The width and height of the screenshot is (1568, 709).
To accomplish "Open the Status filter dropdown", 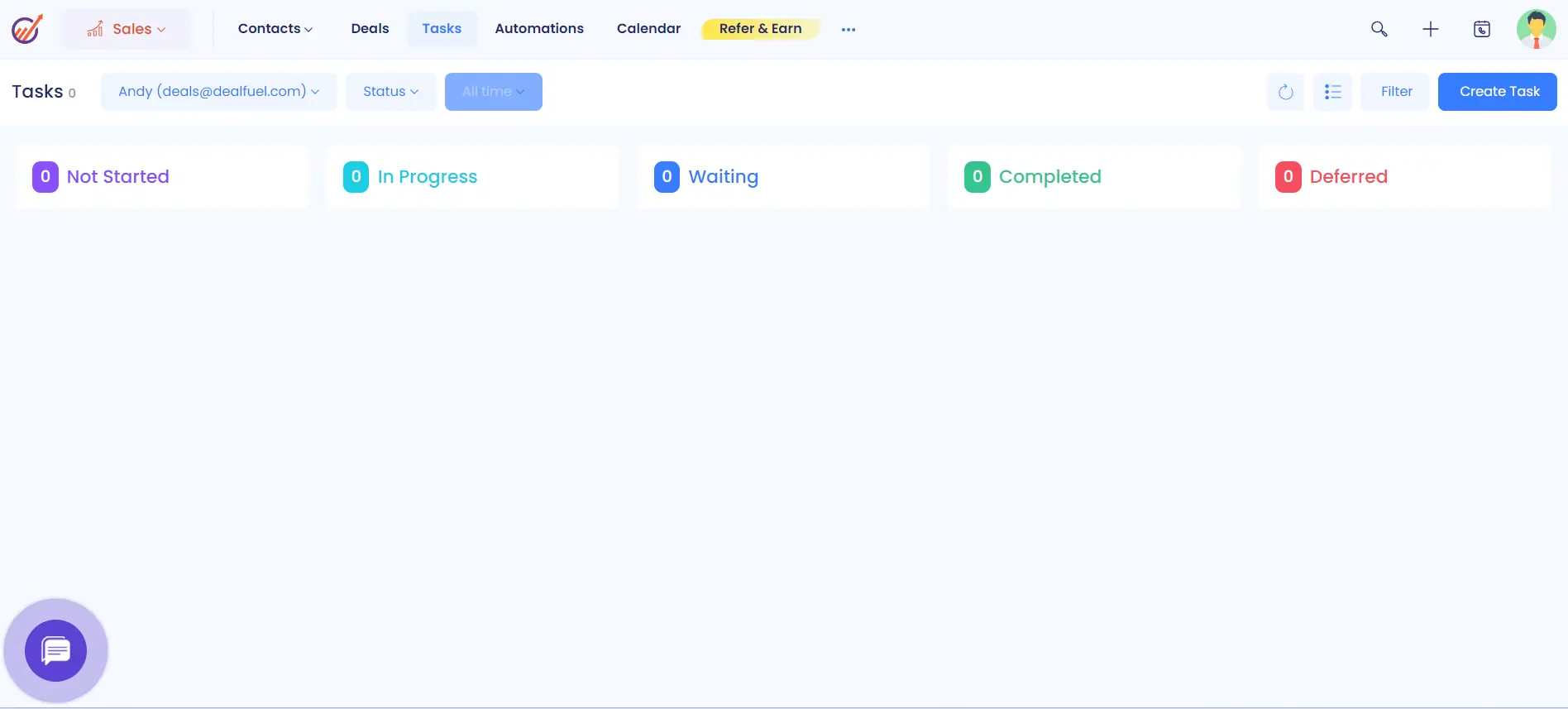I will (390, 92).
